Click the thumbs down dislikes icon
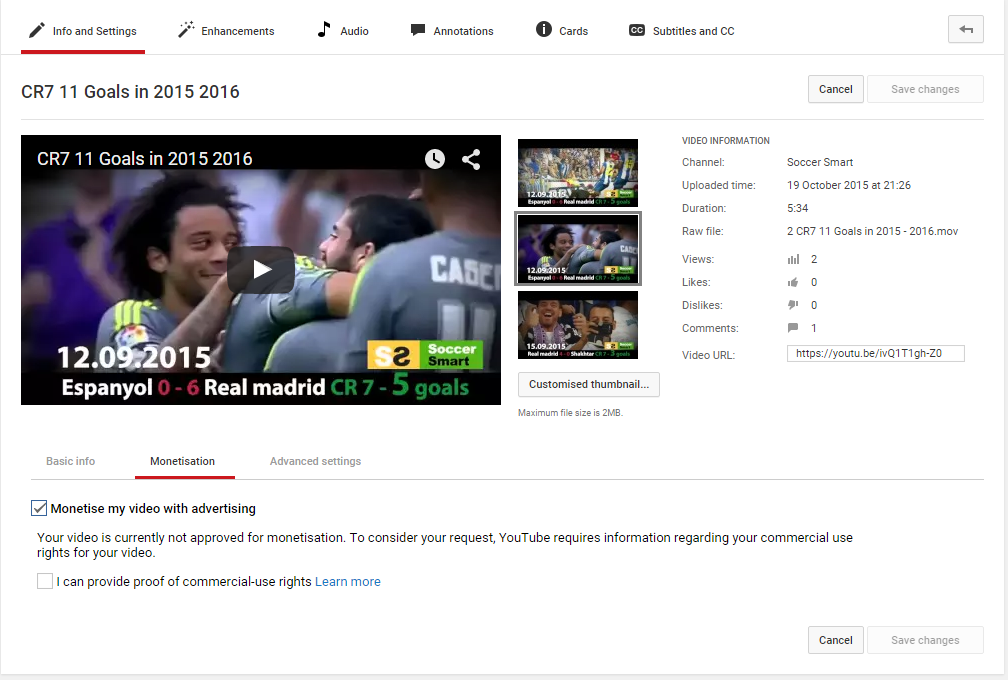 coord(793,305)
